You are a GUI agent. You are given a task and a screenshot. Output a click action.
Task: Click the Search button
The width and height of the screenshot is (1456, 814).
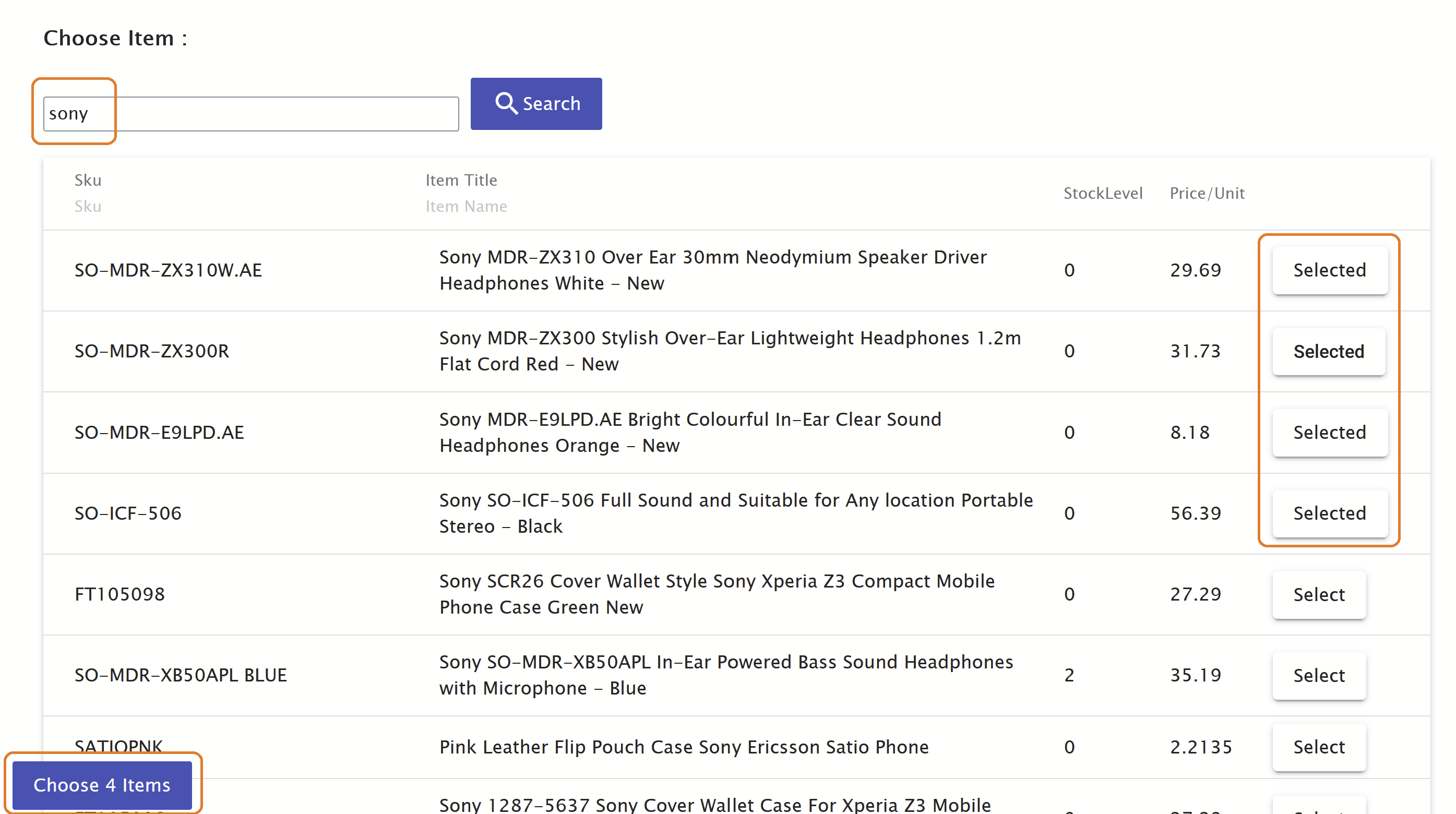[x=536, y=103]
